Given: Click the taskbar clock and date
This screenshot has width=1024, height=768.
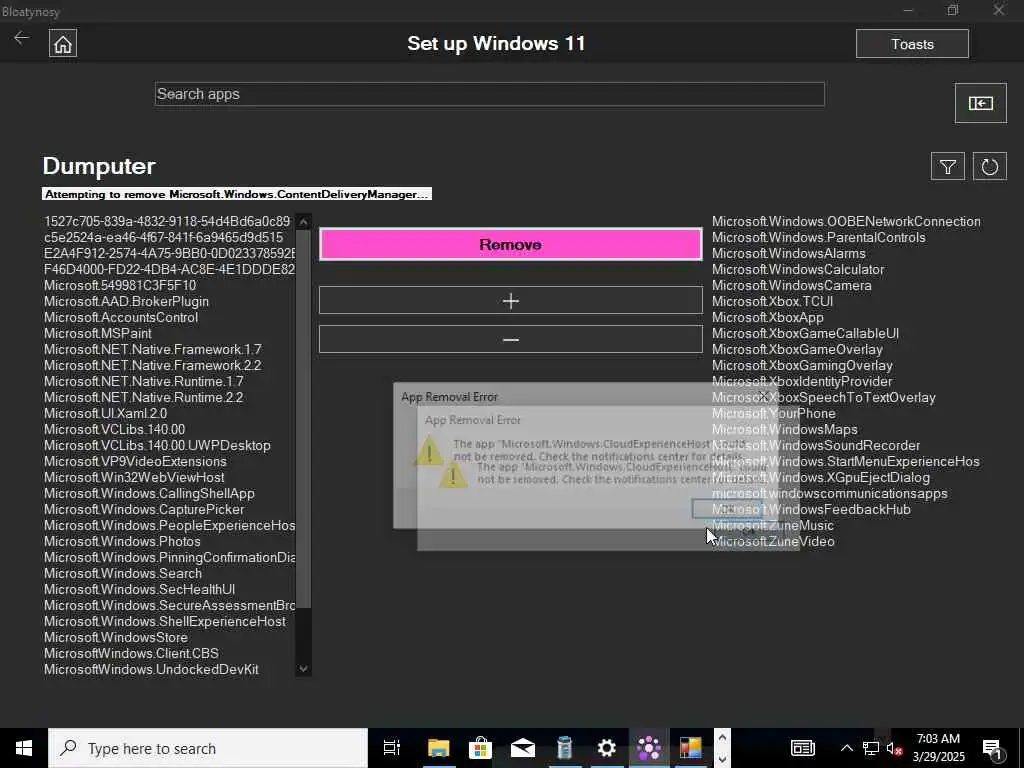Looking at the screenshot, I should point(938,748).
